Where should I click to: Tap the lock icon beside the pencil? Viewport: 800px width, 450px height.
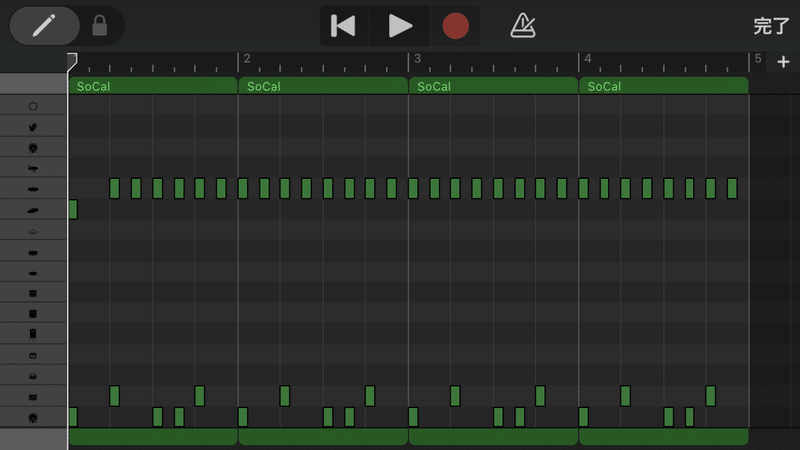click(x=99, y=26)
